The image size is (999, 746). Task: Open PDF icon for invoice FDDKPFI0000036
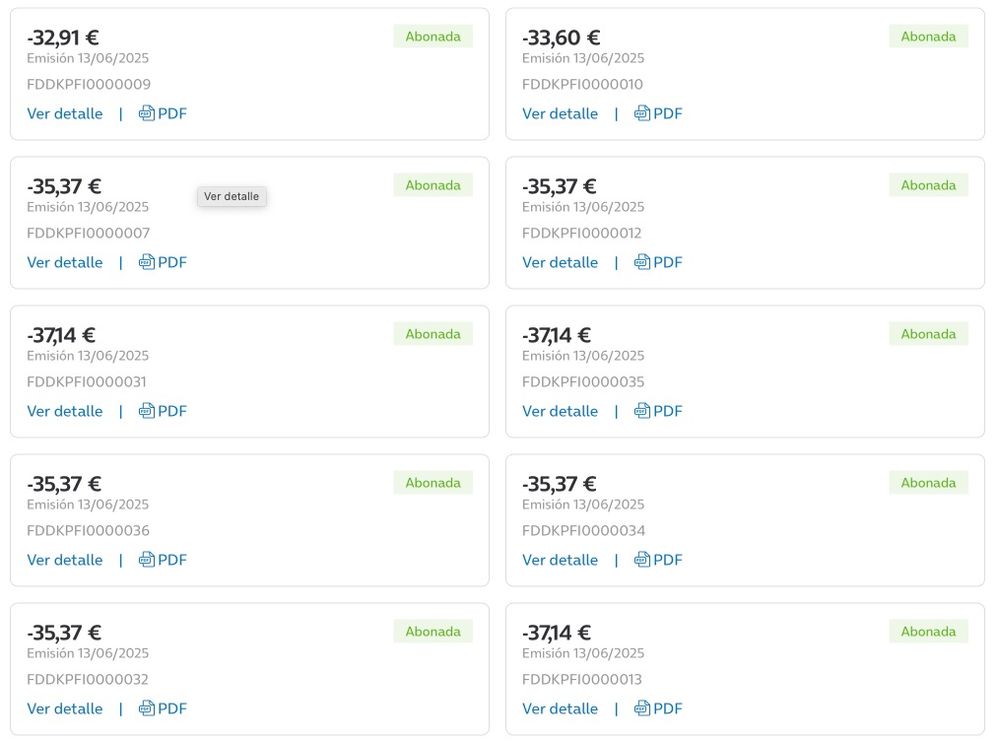click(x=147, y=560)
